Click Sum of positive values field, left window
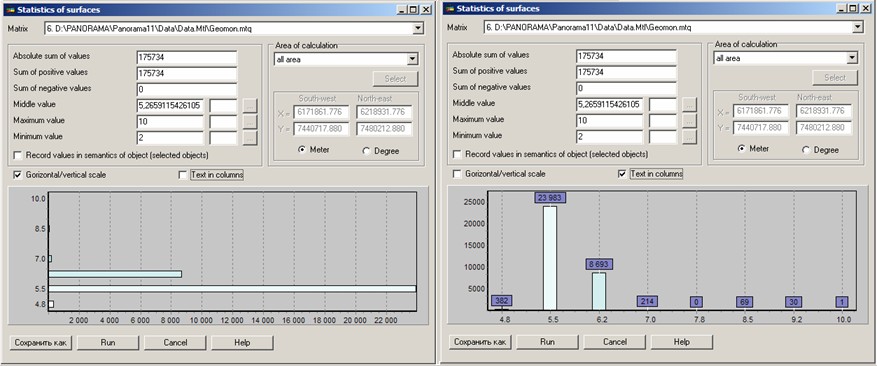The height and width of the screenshot is (366, 877). [187, 73]
